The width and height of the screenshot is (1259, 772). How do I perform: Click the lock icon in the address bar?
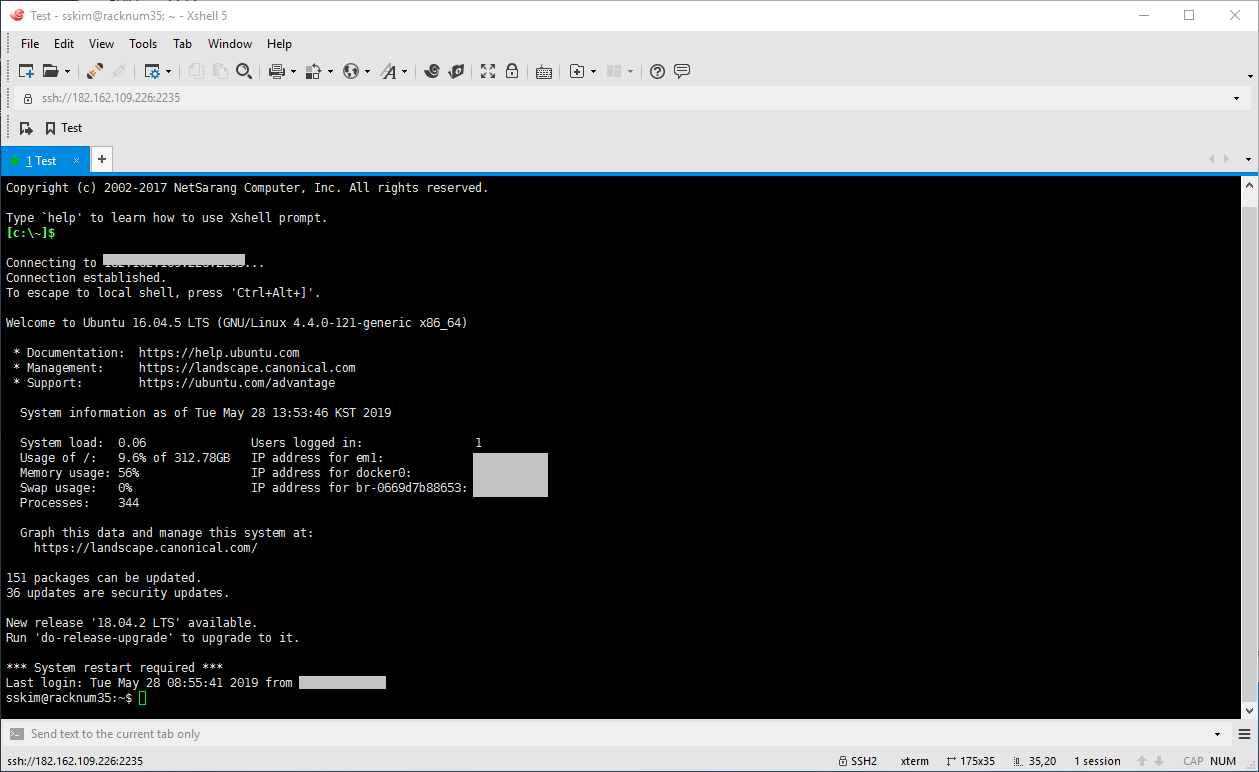(x=28, y=98)
